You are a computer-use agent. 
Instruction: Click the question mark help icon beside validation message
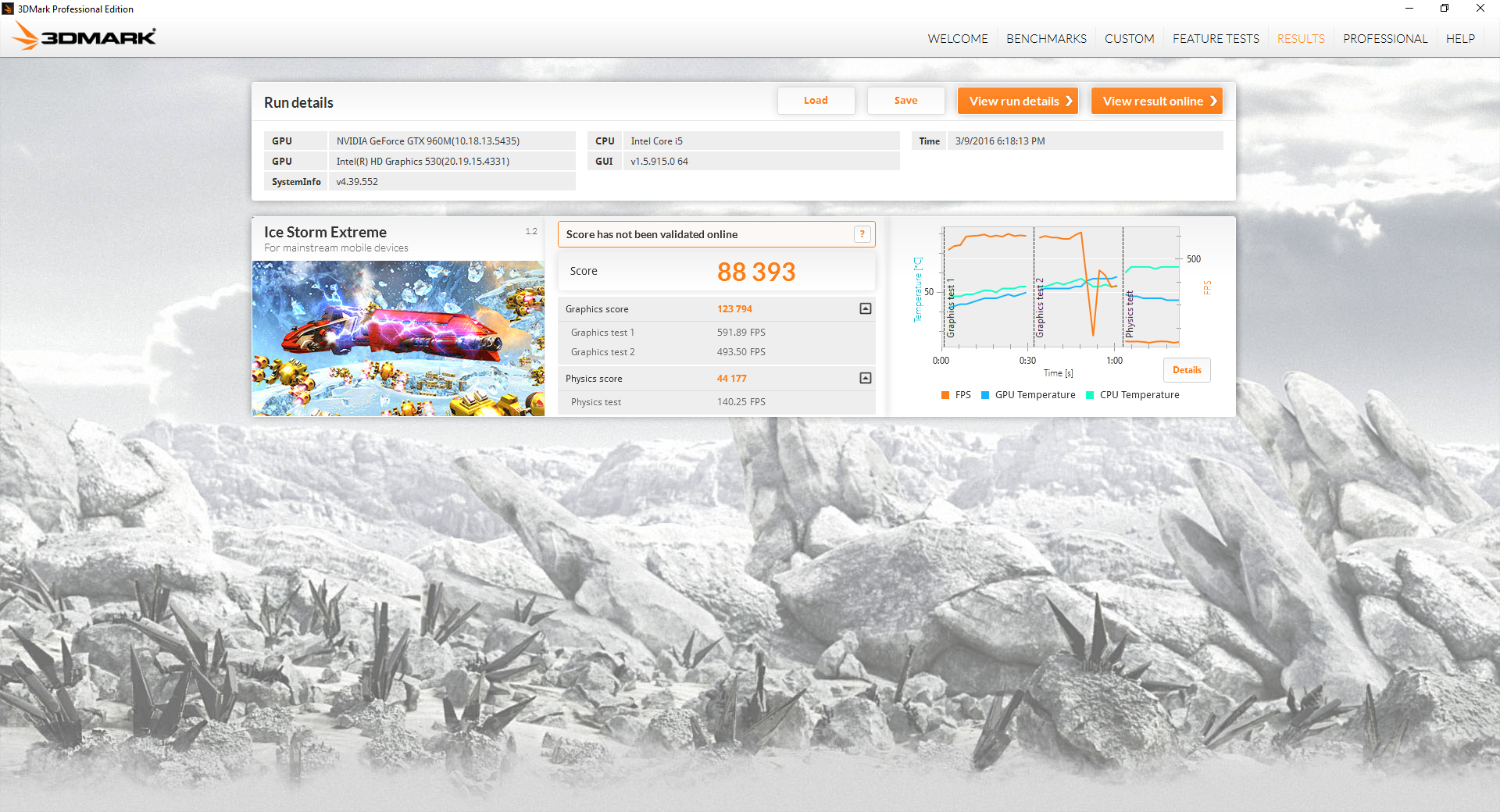862,234
